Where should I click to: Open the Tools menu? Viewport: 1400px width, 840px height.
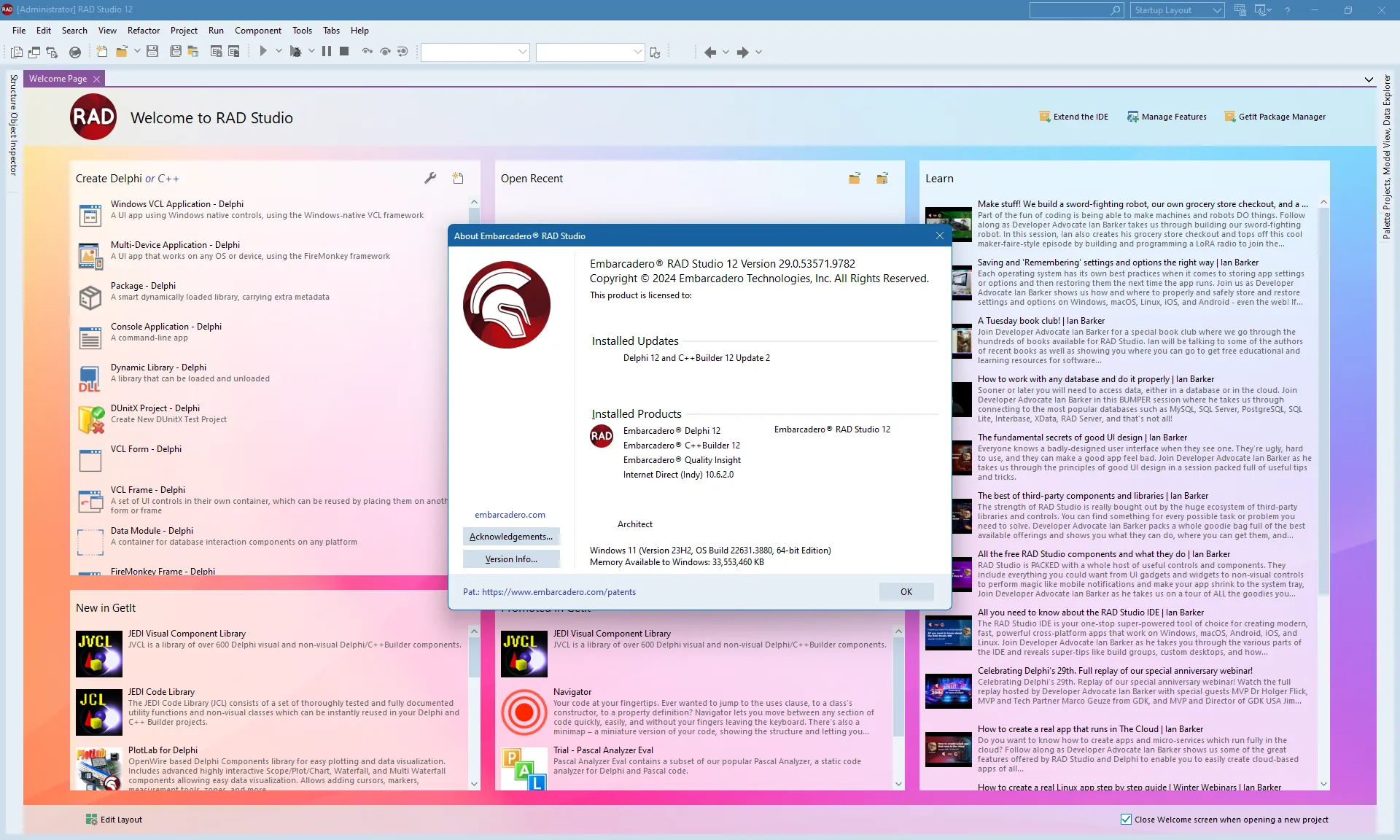point(302,31)
